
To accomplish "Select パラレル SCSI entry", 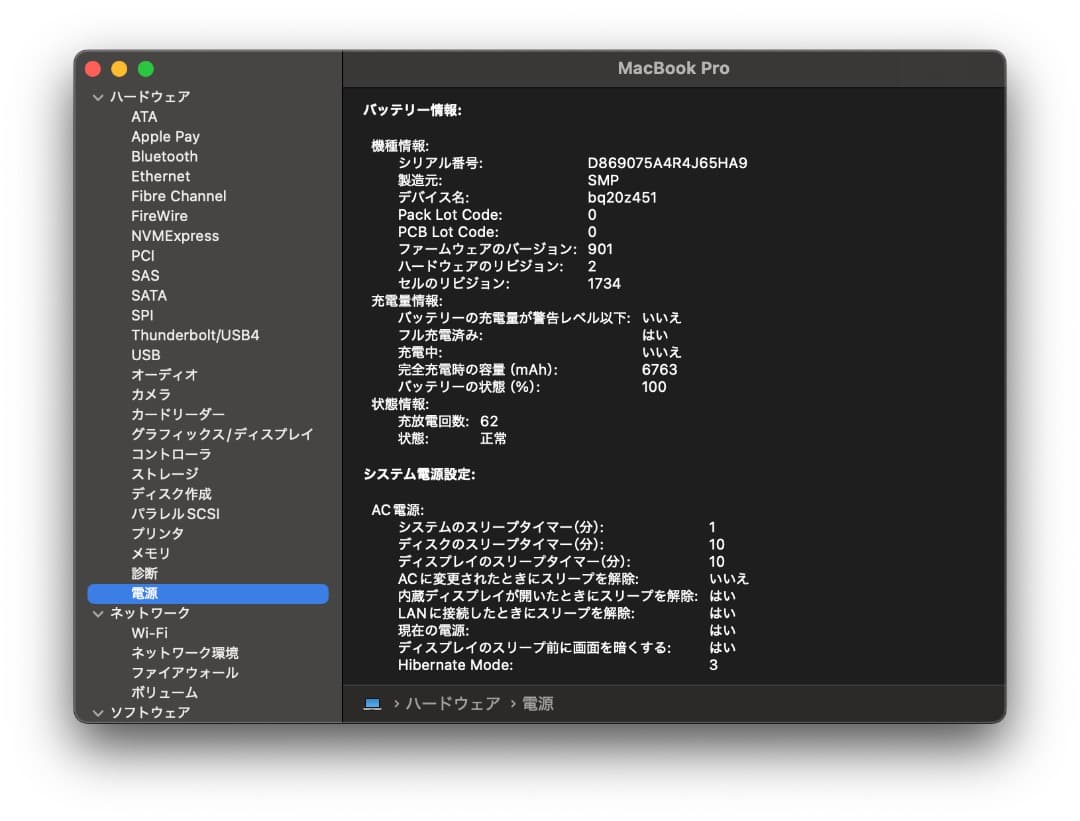I will 175,514.
